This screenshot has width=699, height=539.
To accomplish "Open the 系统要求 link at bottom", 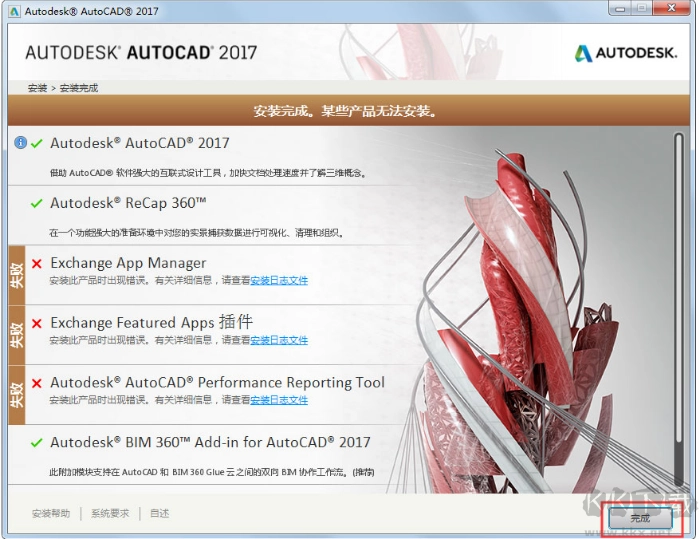I will click(x=110, y=514).
